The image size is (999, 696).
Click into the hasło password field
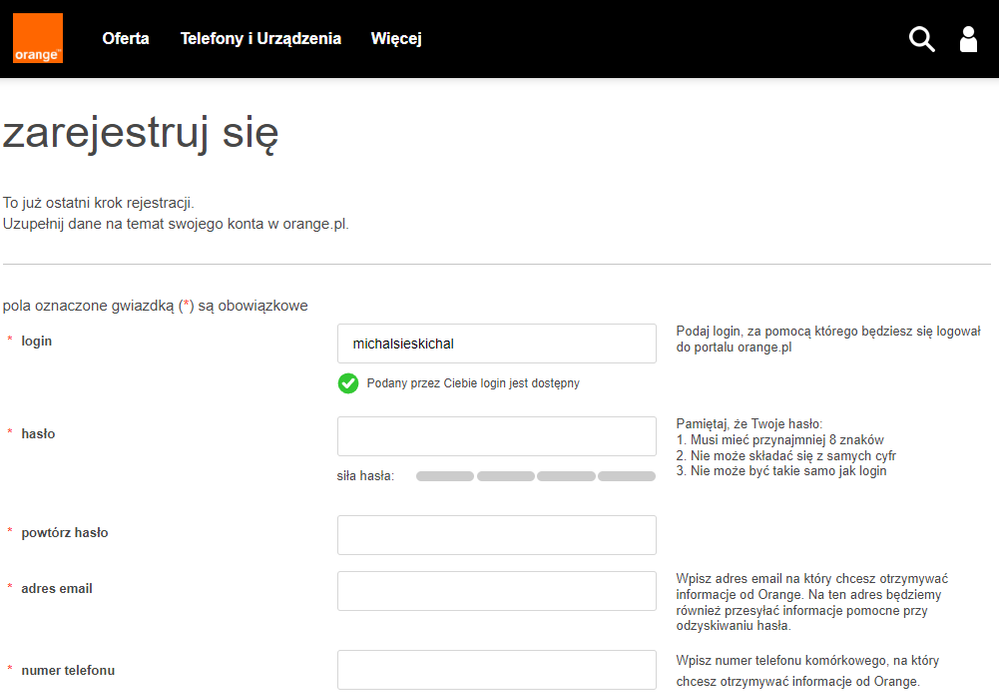pyautogui.click(x=496, y=436)
